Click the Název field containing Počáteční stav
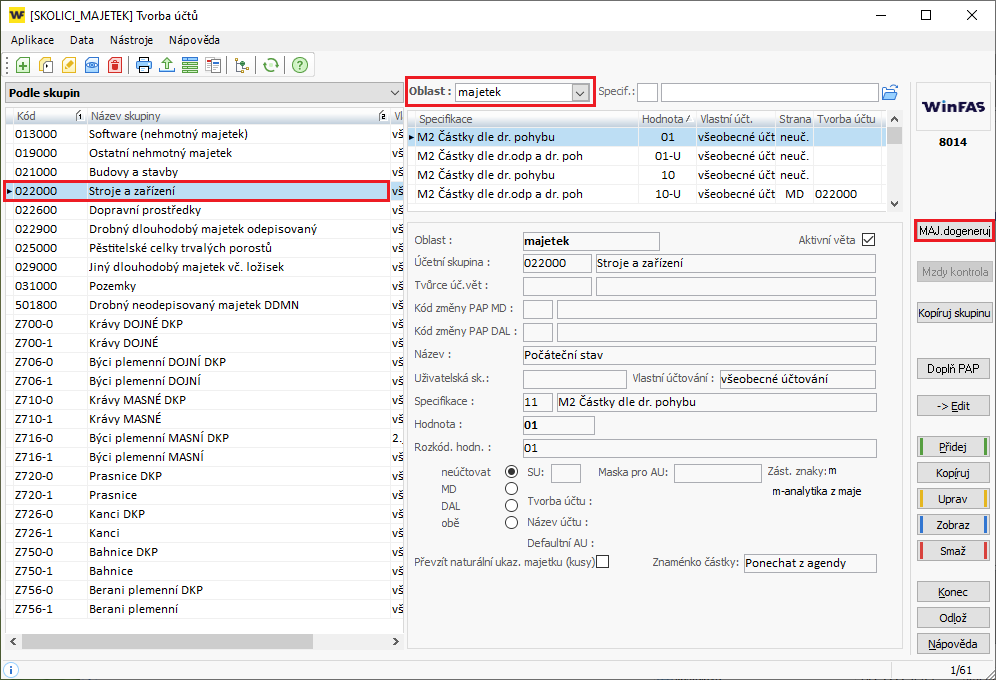996x680 pixels. click(699, 356)
